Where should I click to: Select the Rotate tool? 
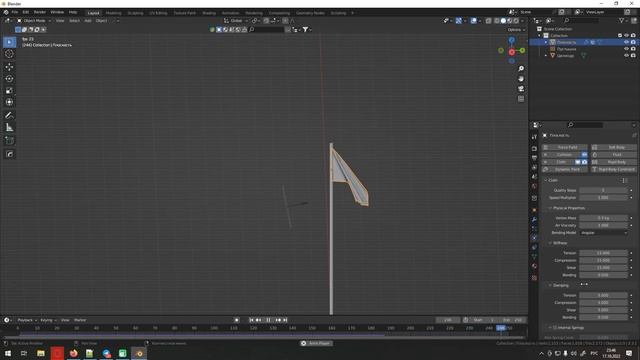tap(9, 78)
